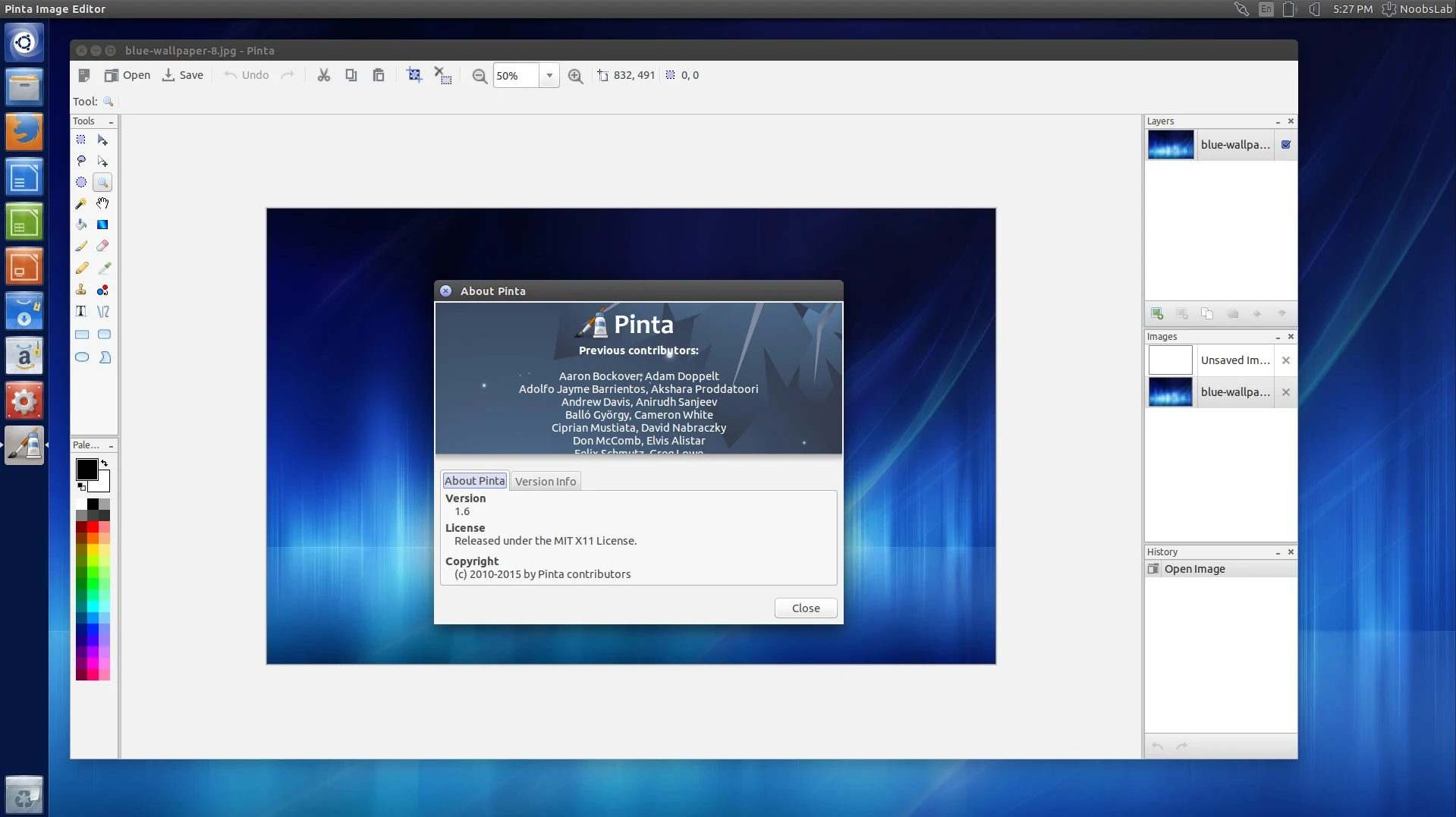Screen dimensions: 1456x817
Task: Select the Paint Bucket tool
Action: coord(81,225)
